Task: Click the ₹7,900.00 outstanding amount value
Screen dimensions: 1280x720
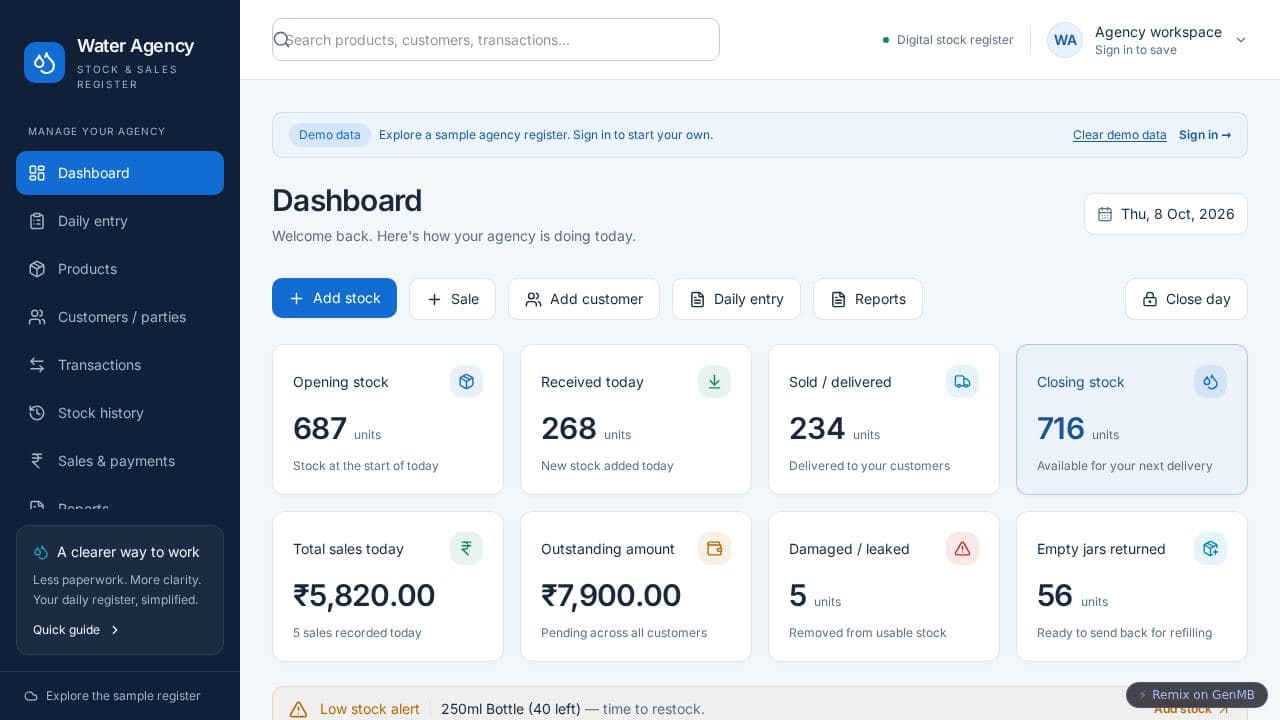Action: coord(611,595)
